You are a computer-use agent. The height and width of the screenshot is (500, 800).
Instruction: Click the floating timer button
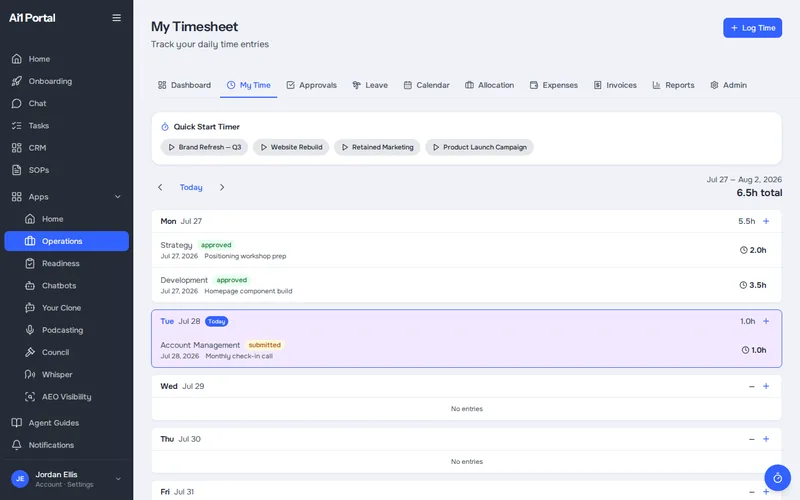(777, 478)
